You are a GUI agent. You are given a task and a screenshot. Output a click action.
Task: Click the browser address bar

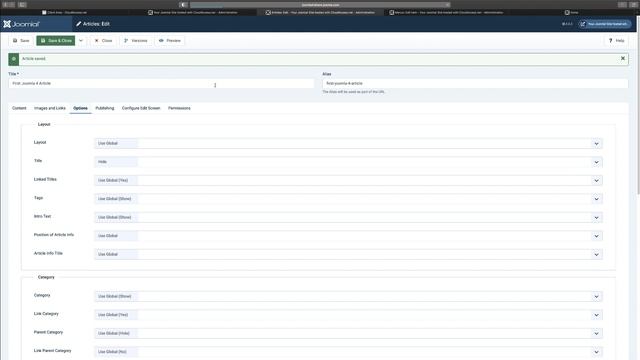pos(320,5)
